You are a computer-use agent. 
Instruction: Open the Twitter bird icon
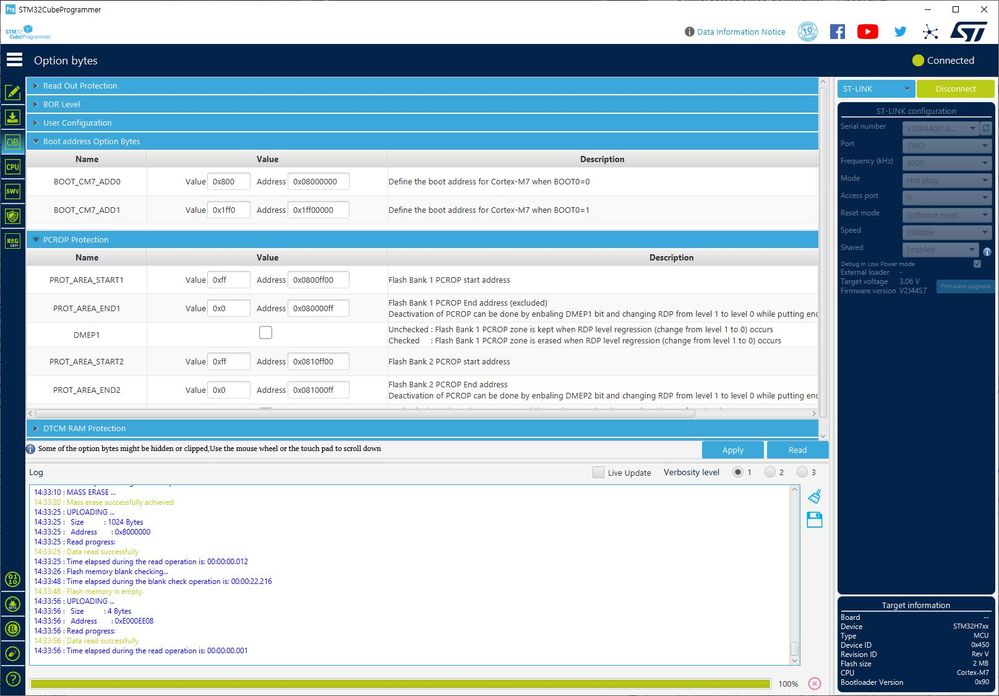900,31
